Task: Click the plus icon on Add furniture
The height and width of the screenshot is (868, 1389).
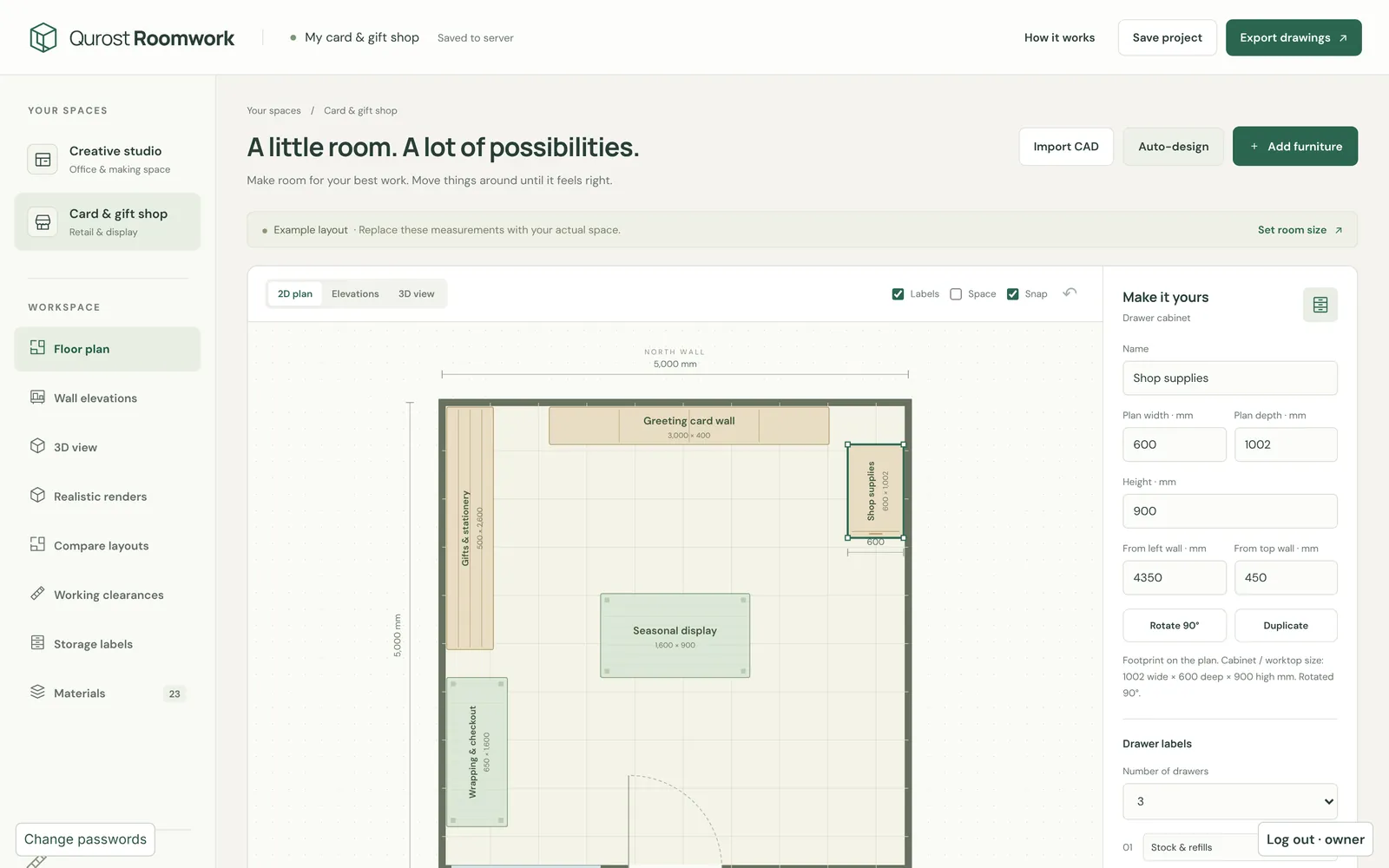Action: click(1254, 147)
